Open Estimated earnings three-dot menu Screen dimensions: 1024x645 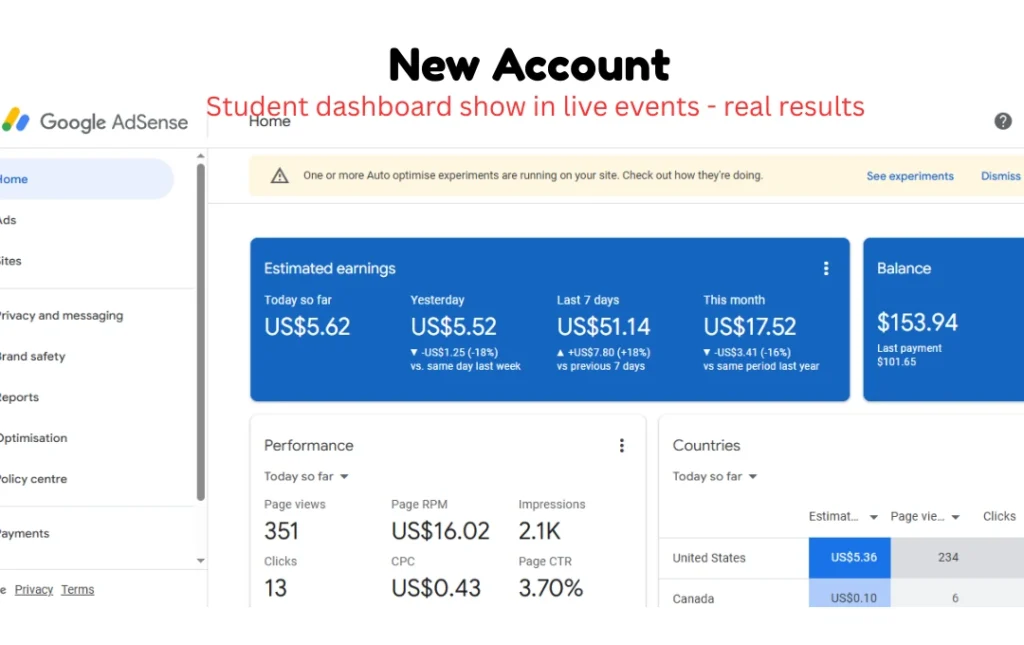(x=825, y=268)
